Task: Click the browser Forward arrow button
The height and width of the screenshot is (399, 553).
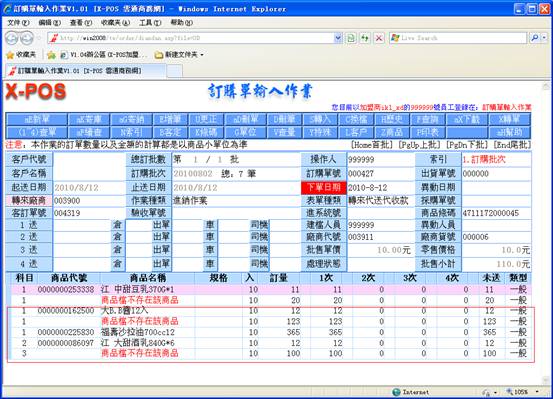Action: [x=26, y=38]
